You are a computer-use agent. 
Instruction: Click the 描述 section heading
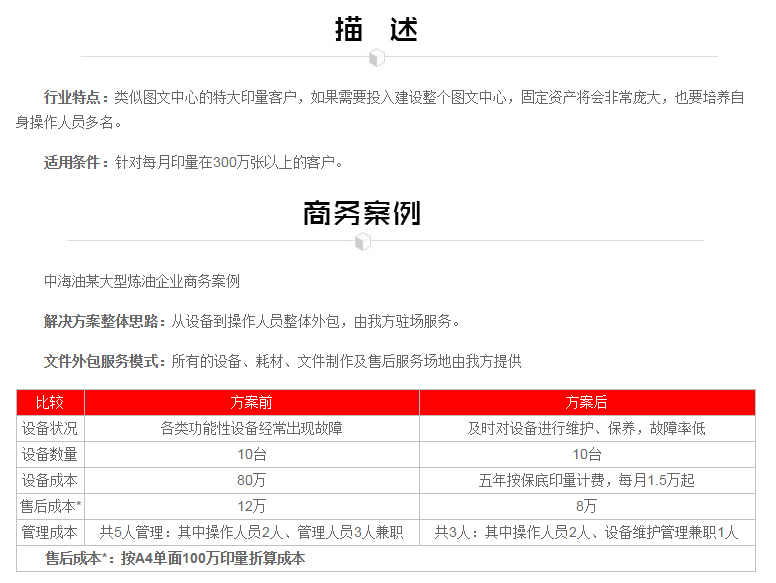pyautogui.click(x=376, y=29)
